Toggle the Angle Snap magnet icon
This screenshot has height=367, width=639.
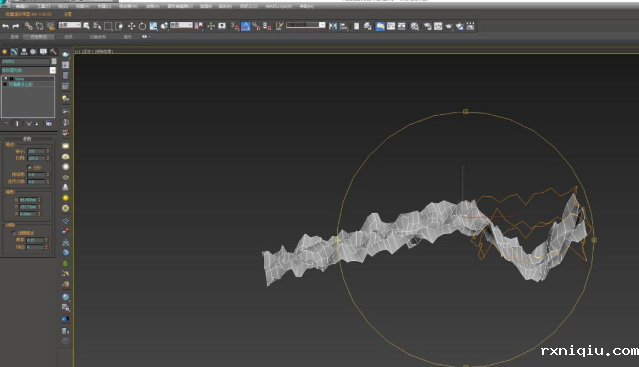point(246,26)
